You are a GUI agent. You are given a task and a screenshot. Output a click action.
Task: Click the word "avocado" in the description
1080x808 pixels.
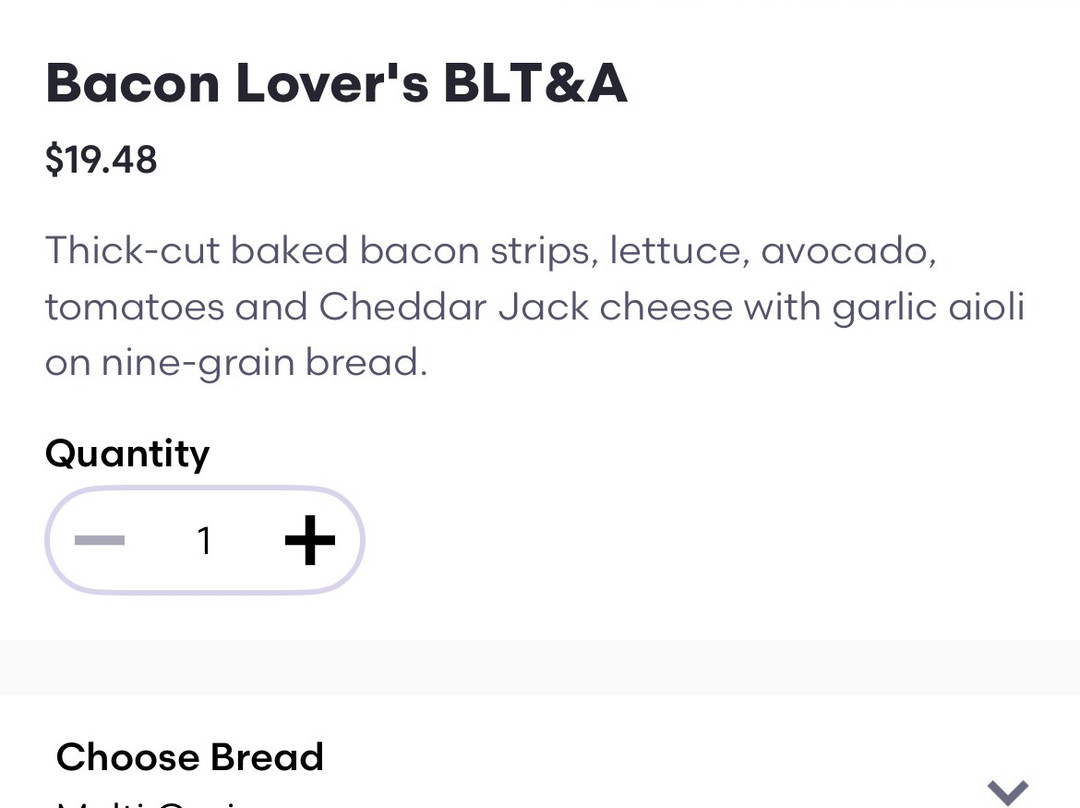[848, 250]
